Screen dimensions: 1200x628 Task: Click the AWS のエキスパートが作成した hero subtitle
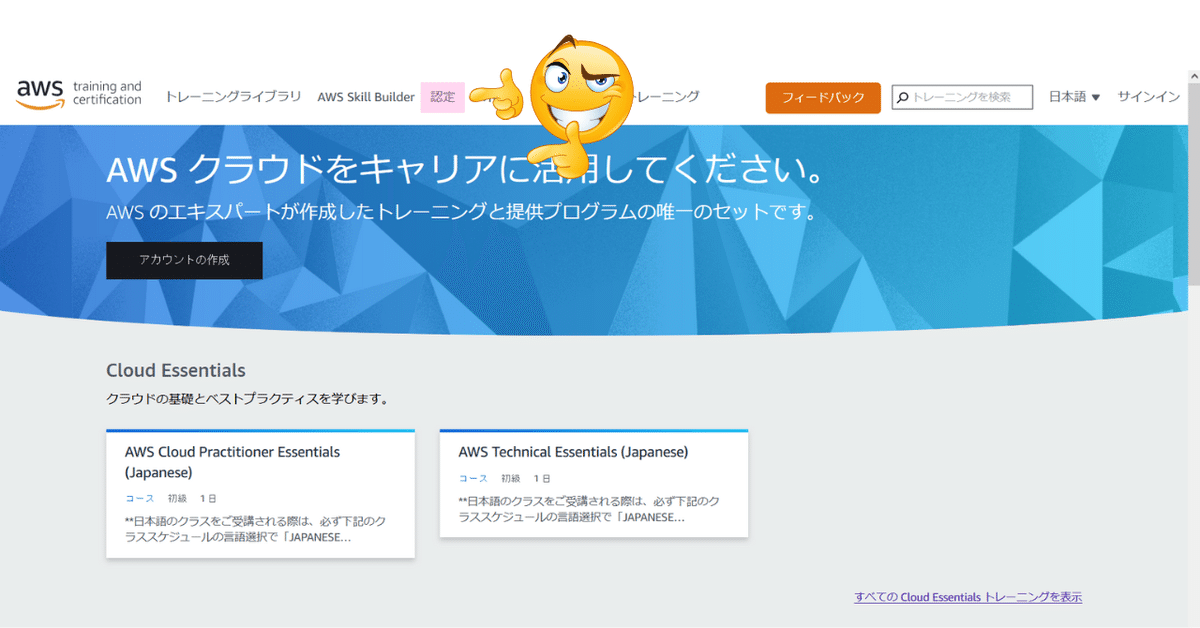[x=461, y=213]
